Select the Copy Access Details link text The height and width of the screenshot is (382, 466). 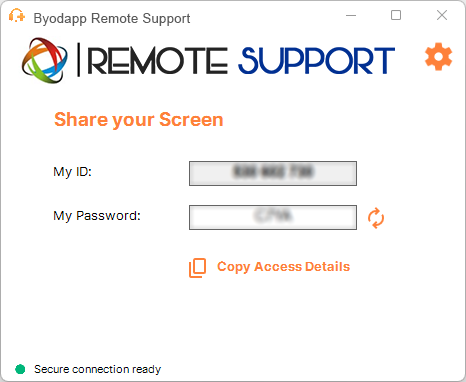[283, 267]
